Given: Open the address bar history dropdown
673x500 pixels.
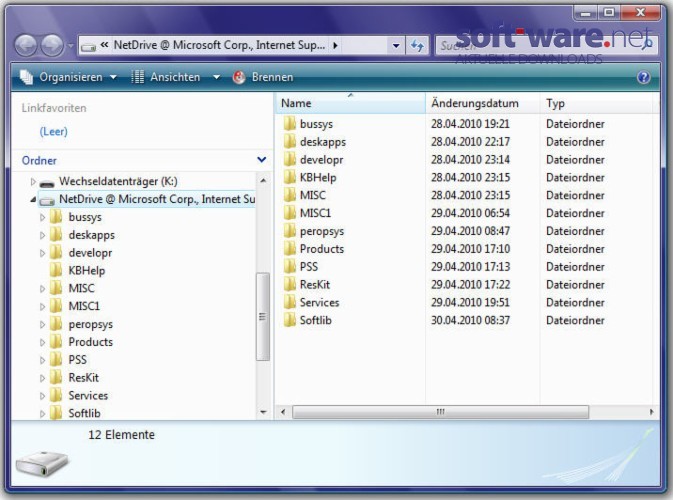Looking at the screenshot, I should tap(396, 45).
